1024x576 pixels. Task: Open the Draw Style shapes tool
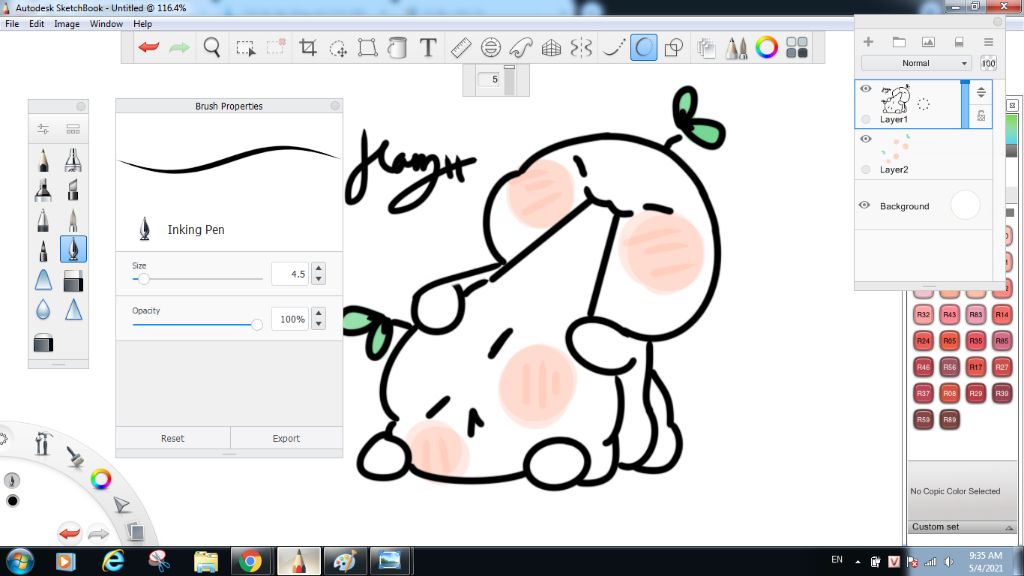tap(673, 47)
